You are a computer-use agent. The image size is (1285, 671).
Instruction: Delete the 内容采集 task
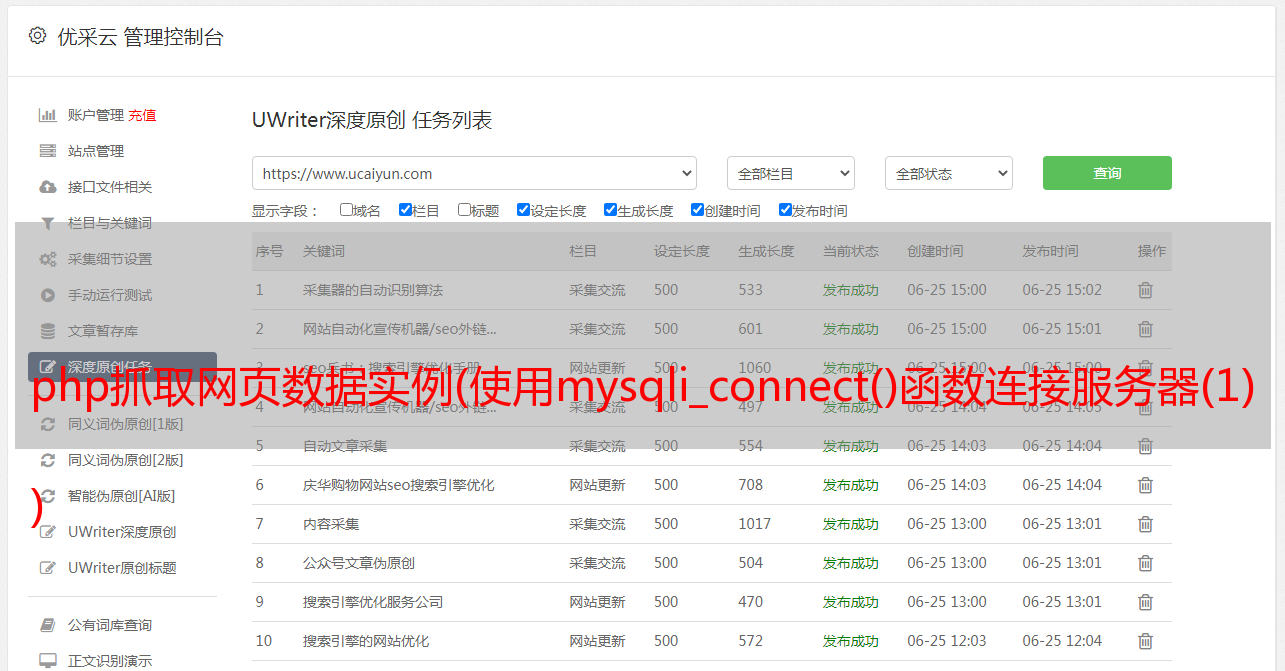coord(1145,524)
